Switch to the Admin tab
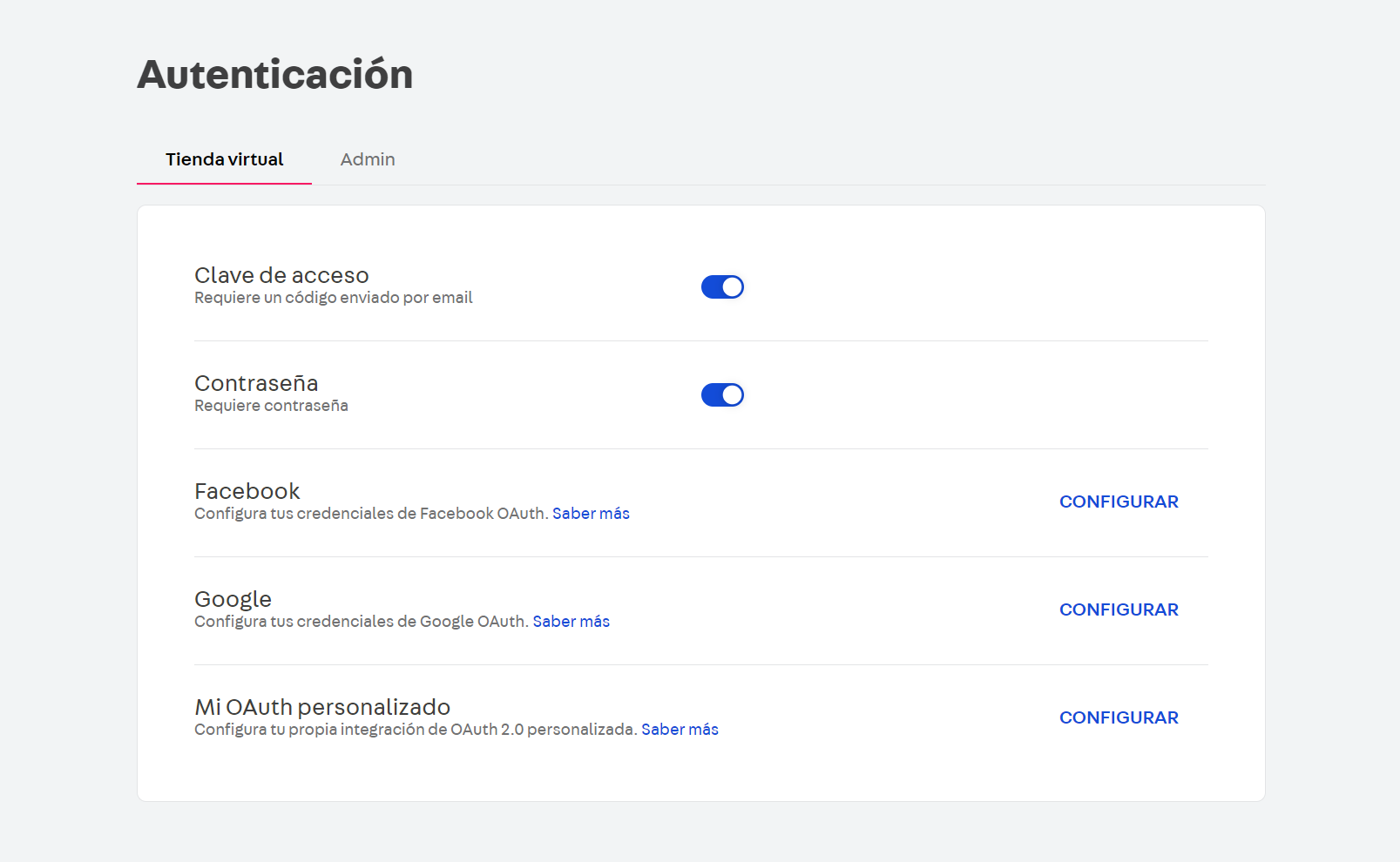Image resolution: width=1400 pixels, height=862 pixels. [367, 159]
